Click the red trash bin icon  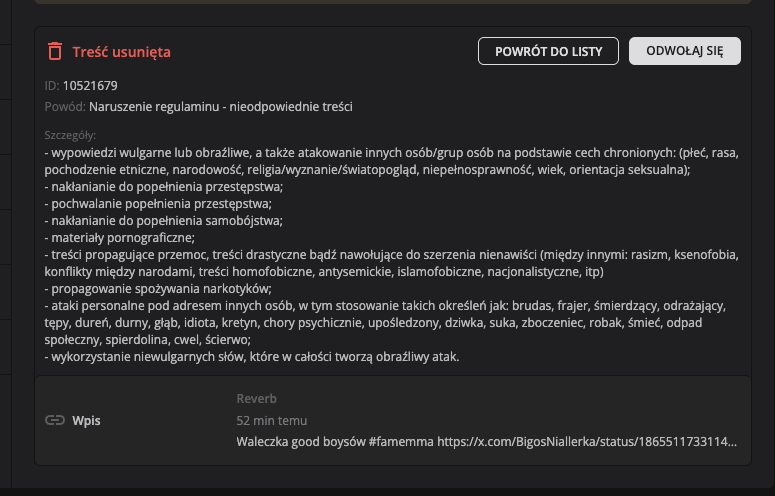(x=55, y=51)
